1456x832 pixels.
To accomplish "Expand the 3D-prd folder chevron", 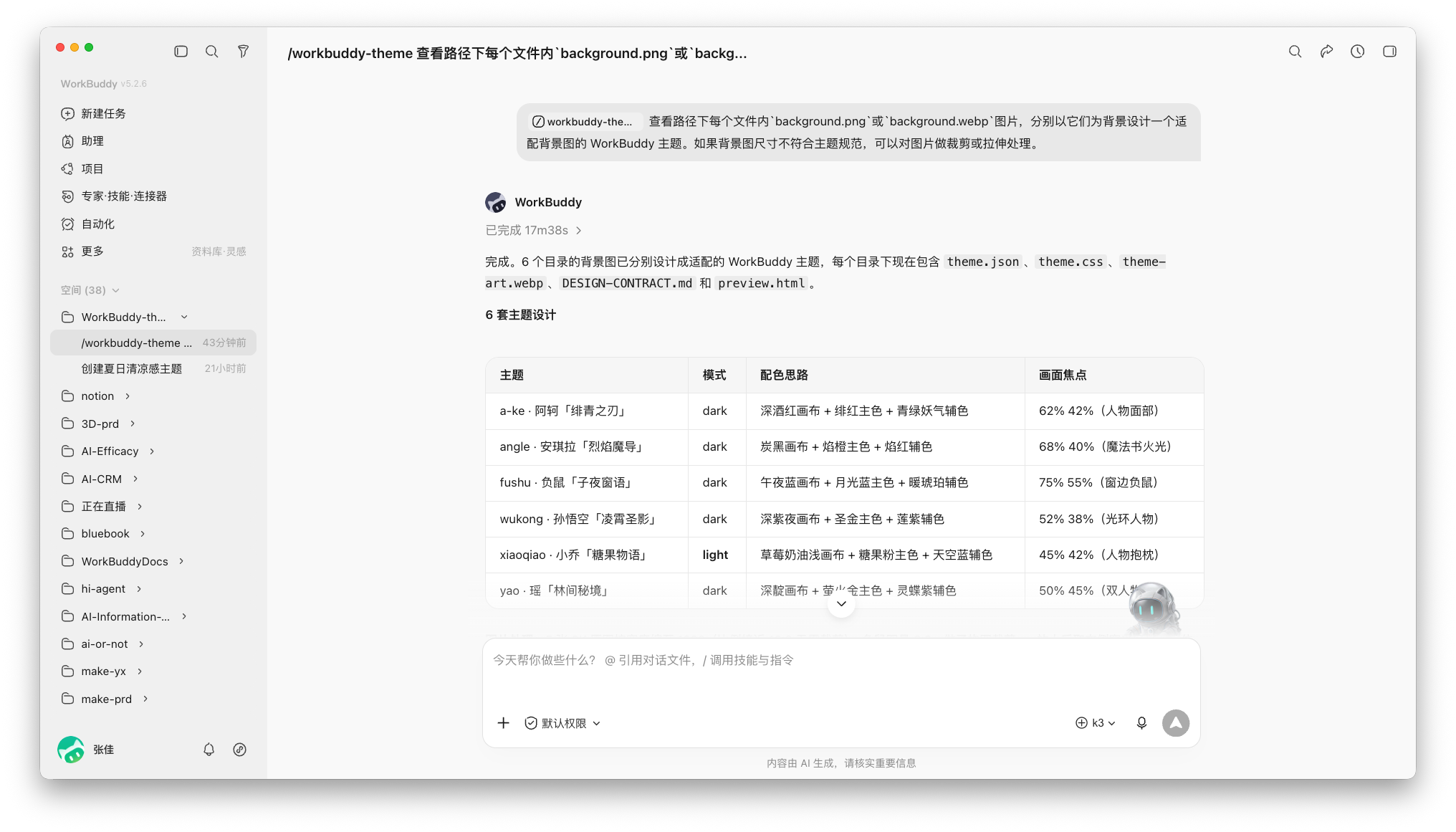I will tap(133, 424).
